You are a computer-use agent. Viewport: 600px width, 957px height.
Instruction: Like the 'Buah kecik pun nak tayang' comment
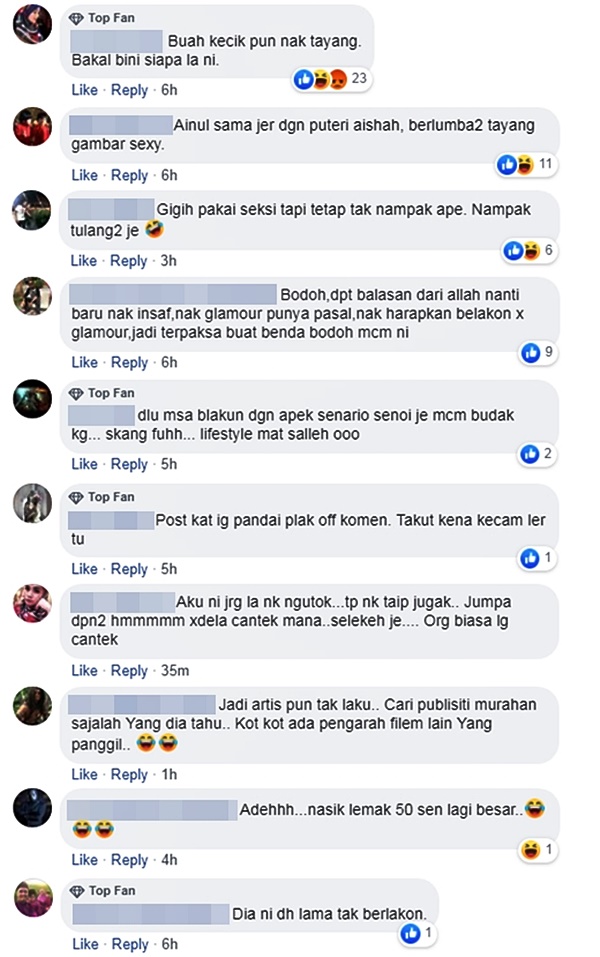coord(84,90)
